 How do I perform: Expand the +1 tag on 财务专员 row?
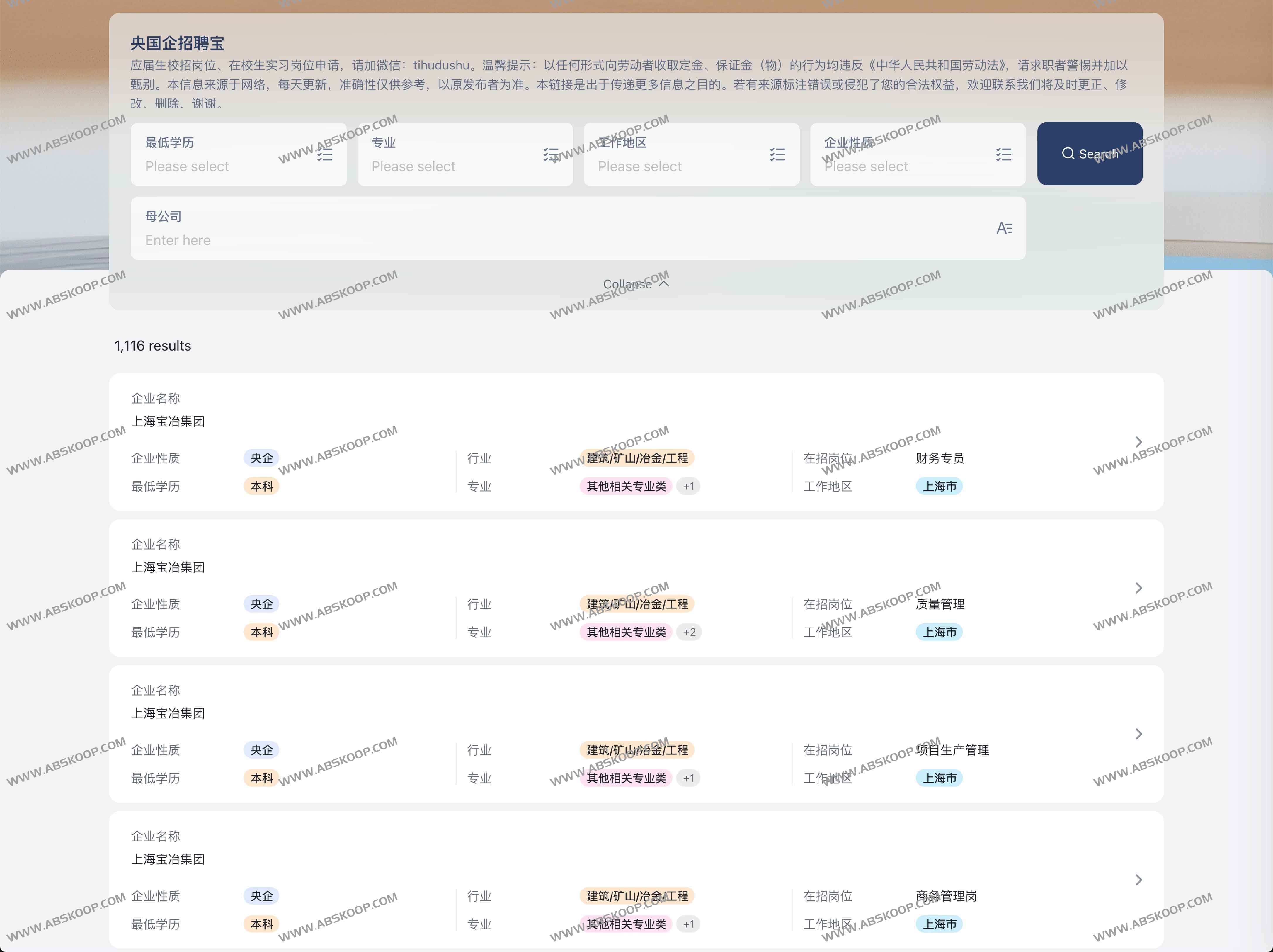(688, 486)
